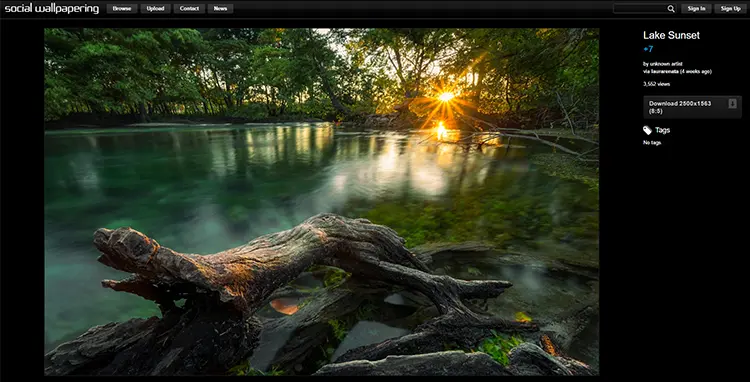Click the tag icon beside Tags
This screenshot has height=382, width=750.
(x=647, y=130)
